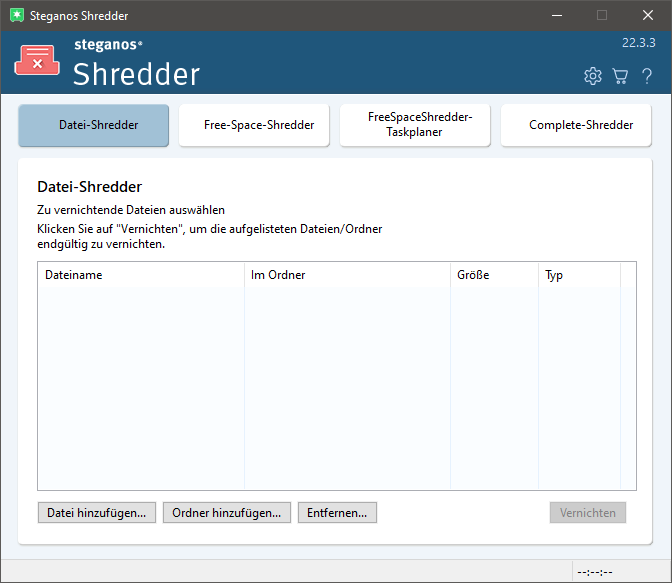
Task: Sort by Typ column header
Action: (x=579, y=275)
